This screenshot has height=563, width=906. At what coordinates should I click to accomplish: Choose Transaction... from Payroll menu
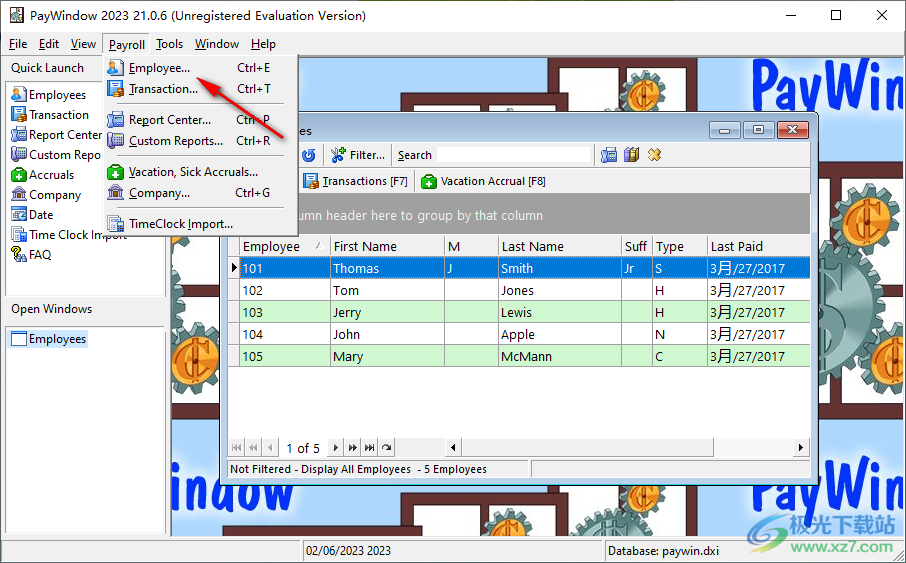[200, 88]
